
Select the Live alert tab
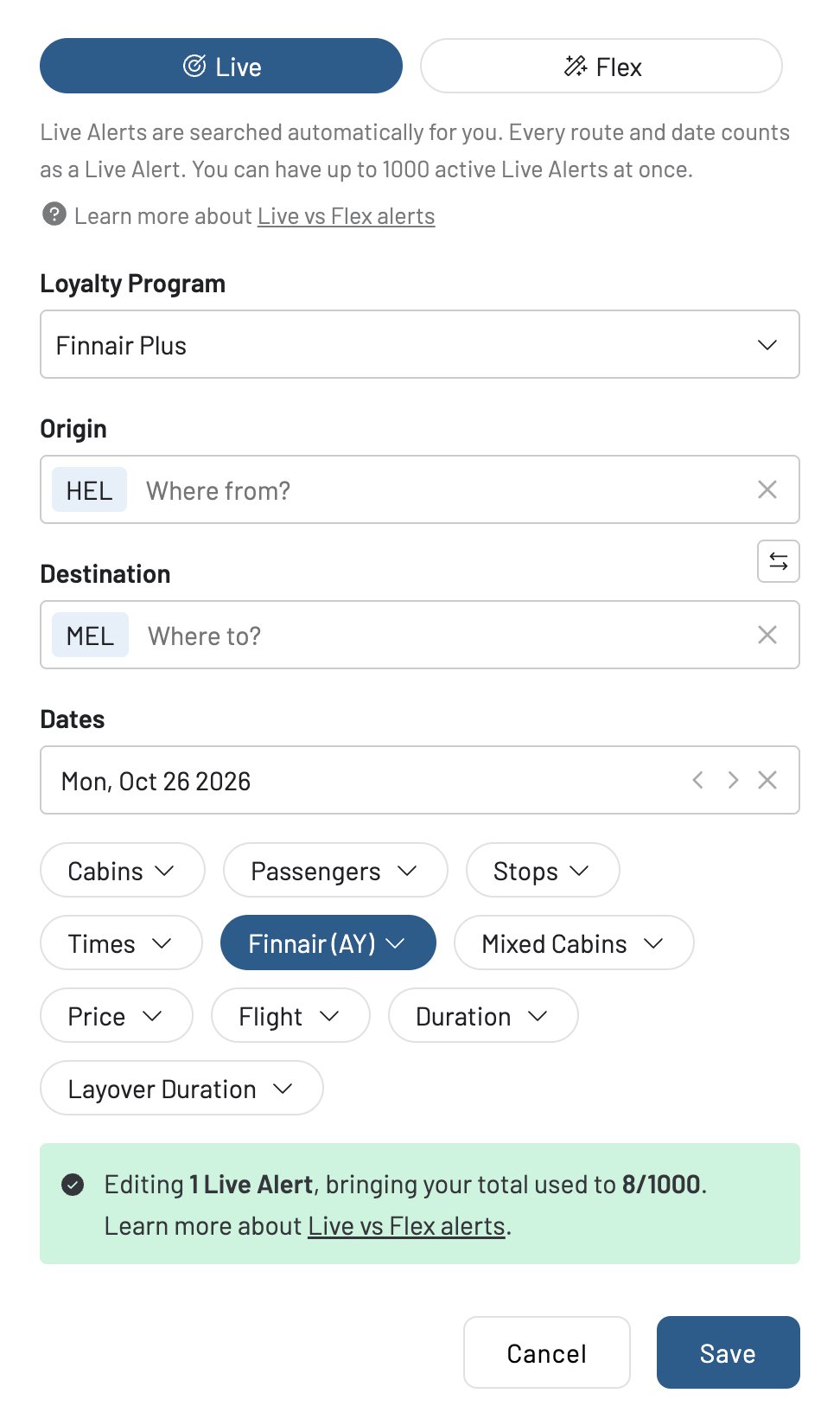[220, 66]
